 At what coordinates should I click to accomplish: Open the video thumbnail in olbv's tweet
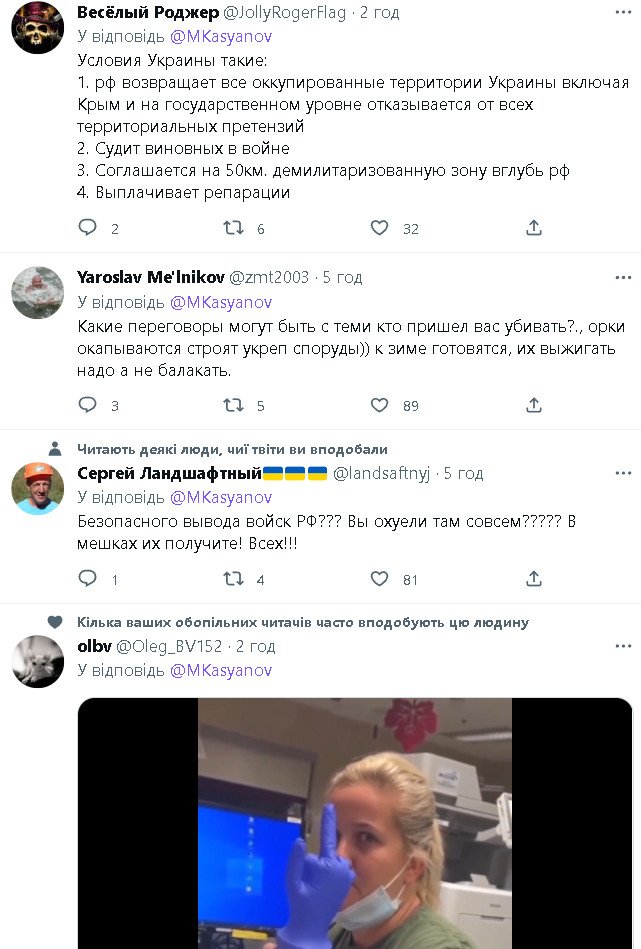[x=355, y=823]
